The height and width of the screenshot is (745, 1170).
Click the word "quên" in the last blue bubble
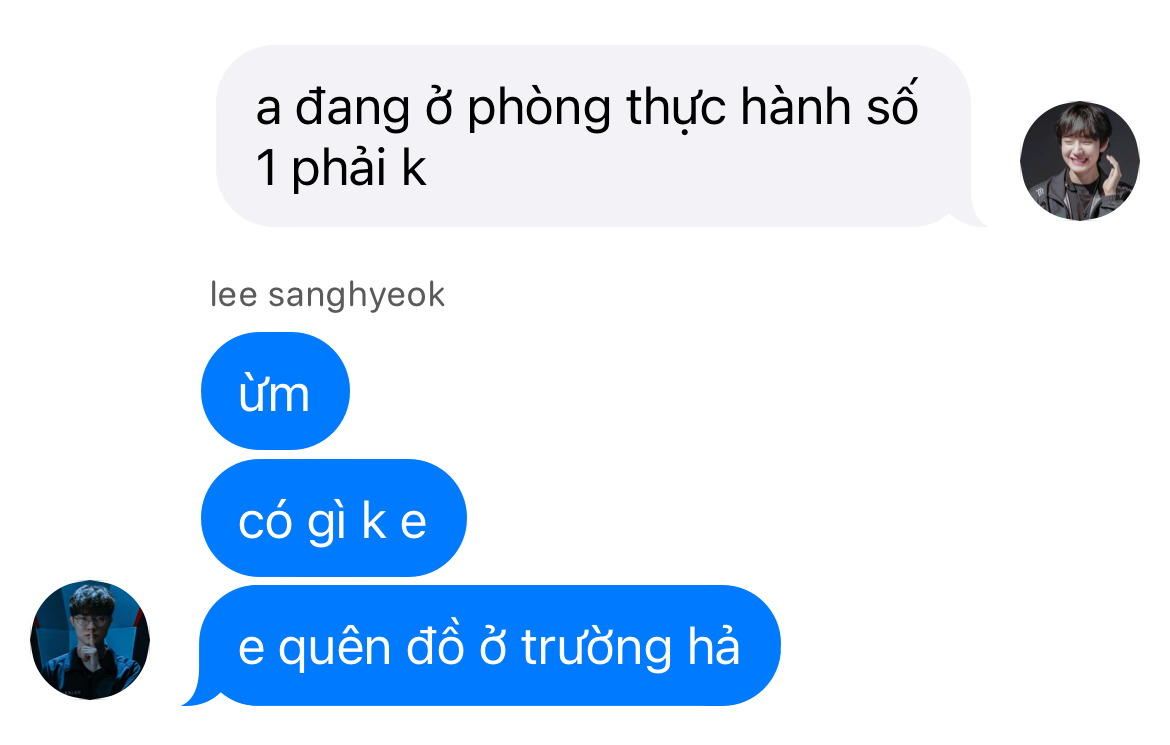[x=334, y=648]
